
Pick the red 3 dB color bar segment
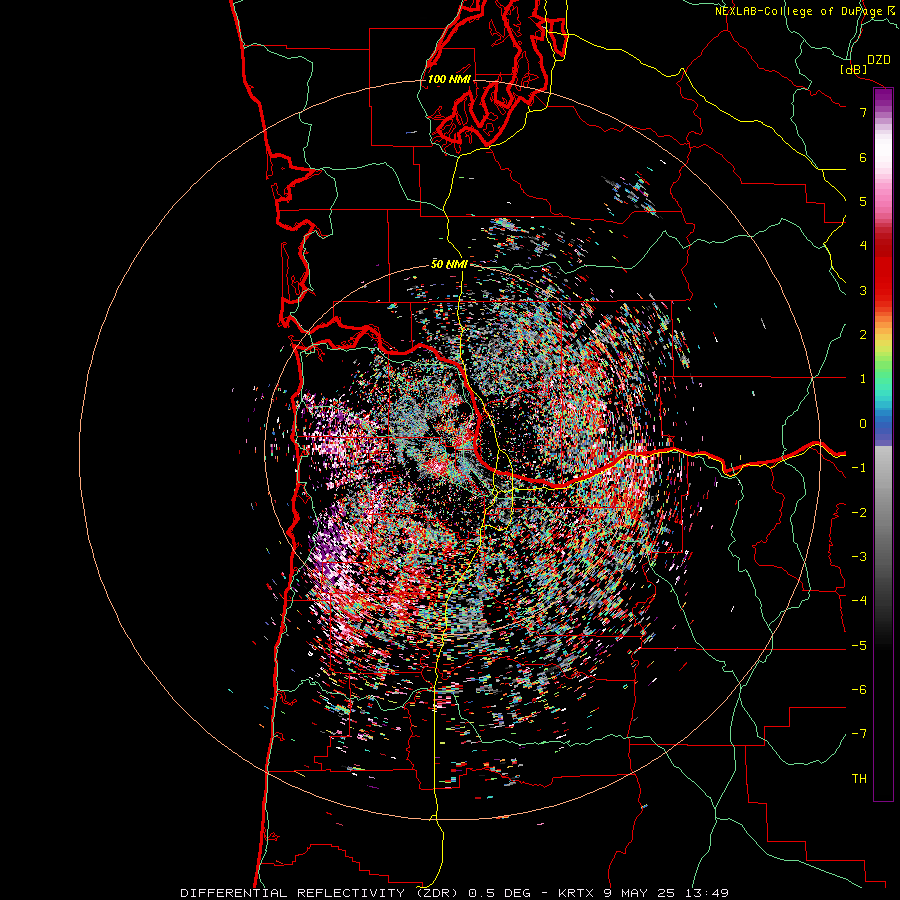coord(883,290)
